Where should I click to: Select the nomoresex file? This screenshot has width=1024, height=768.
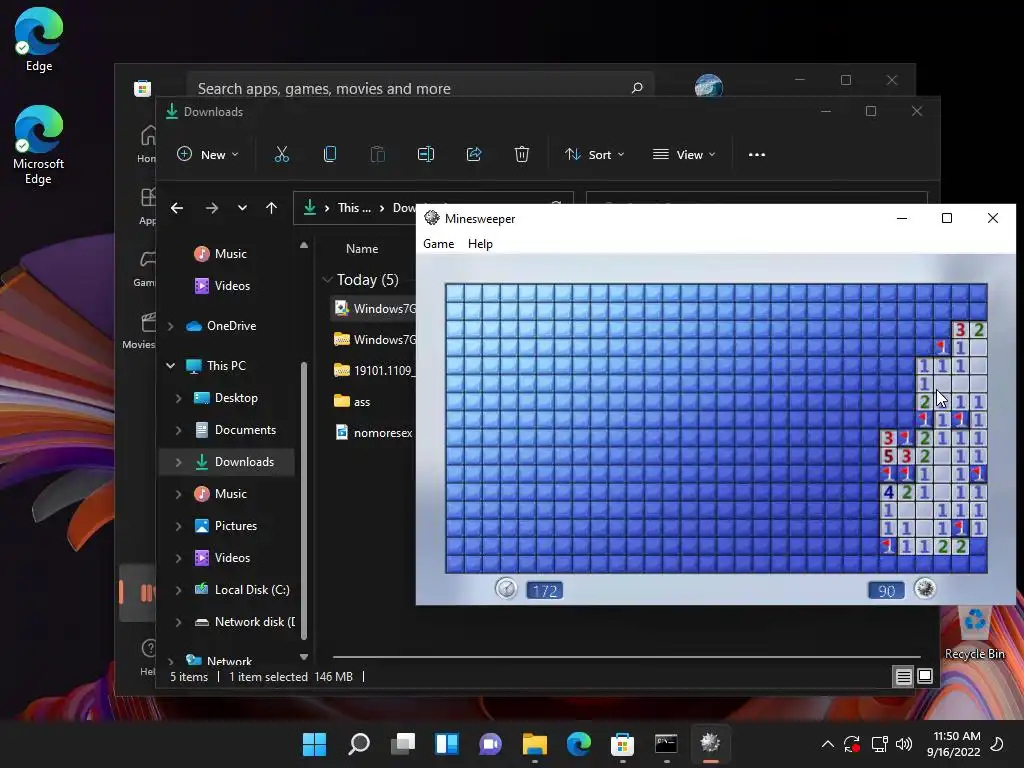[x=373, y=432]
